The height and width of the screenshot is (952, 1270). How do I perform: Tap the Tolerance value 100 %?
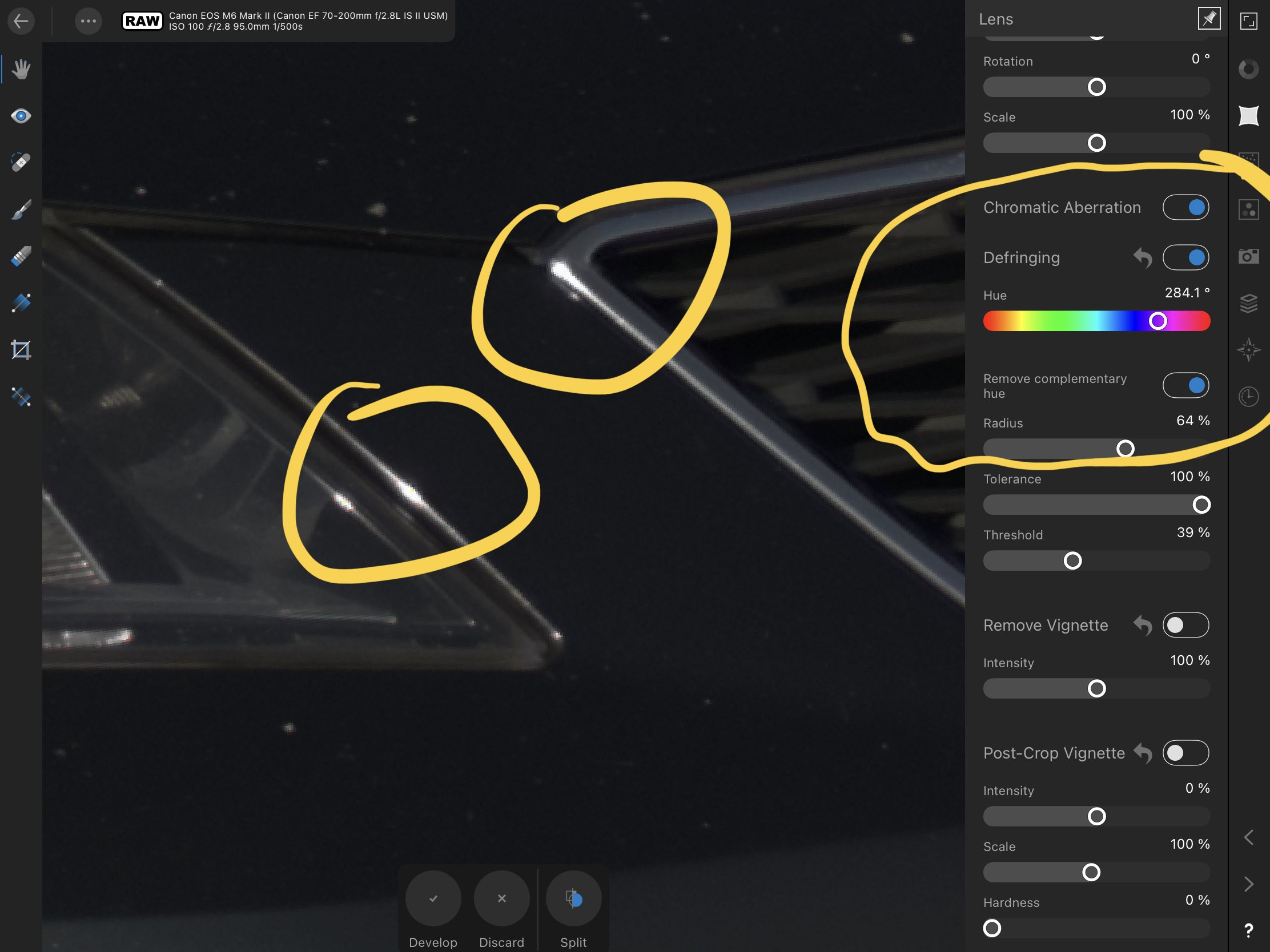[1190, 477]
